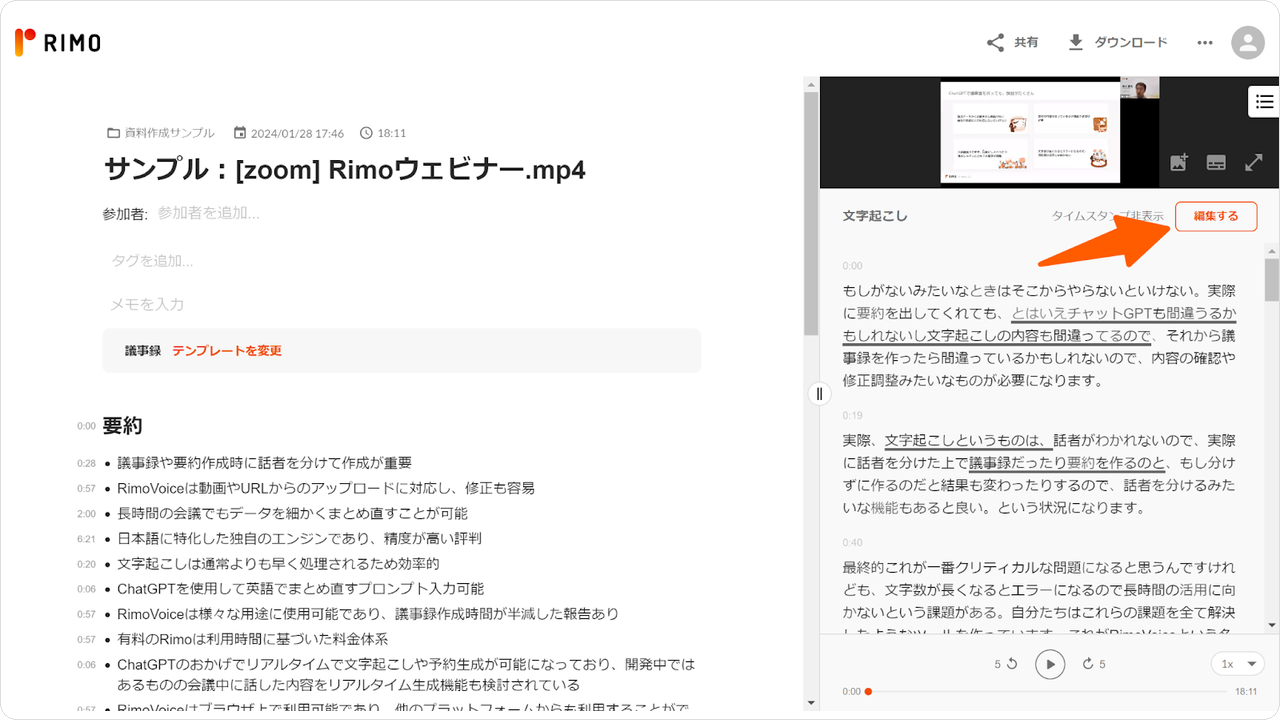
Task: Expand the video to fullscreen
Action: point(1253,162)
